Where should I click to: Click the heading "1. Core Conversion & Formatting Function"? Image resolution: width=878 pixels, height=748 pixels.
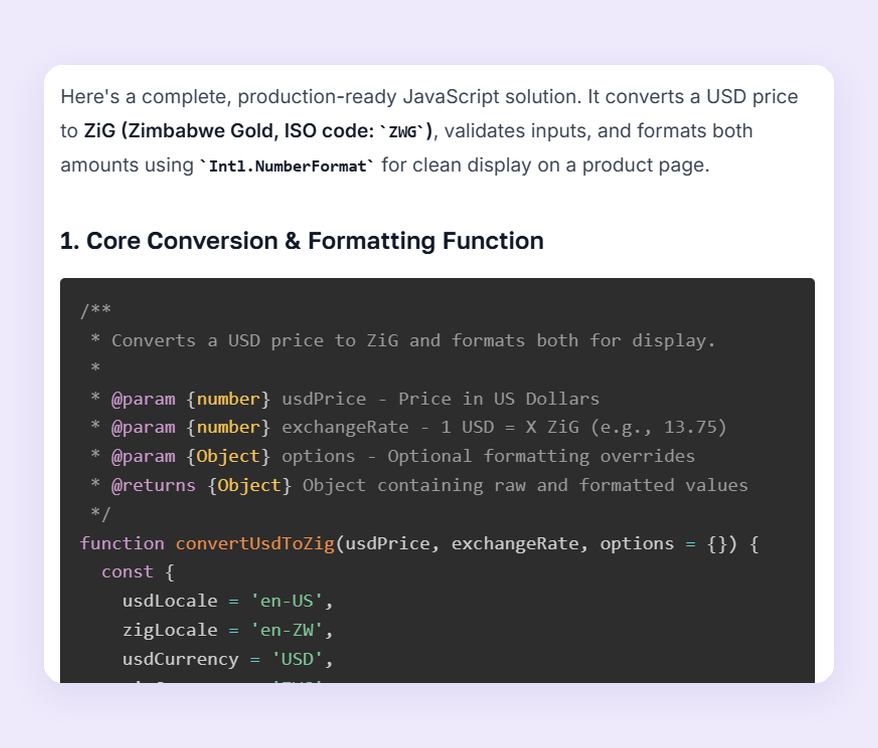pos(302,241)
